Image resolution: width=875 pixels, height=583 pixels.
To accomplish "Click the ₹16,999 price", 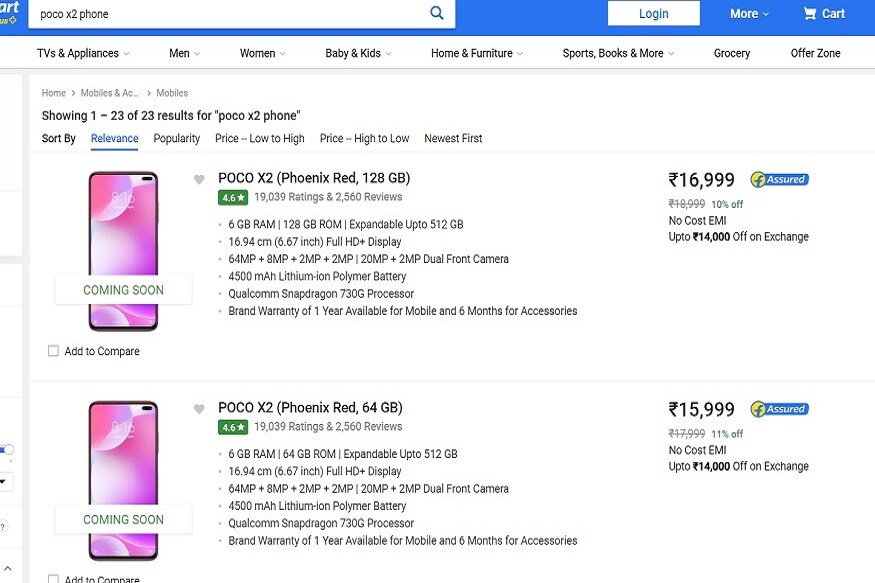I will pyautogui.click(x=701, y=180).
